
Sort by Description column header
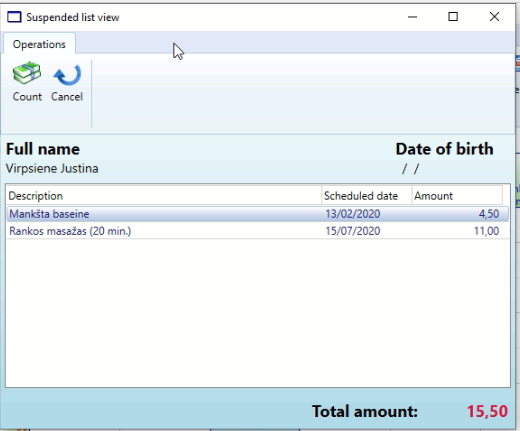(164, 196)
